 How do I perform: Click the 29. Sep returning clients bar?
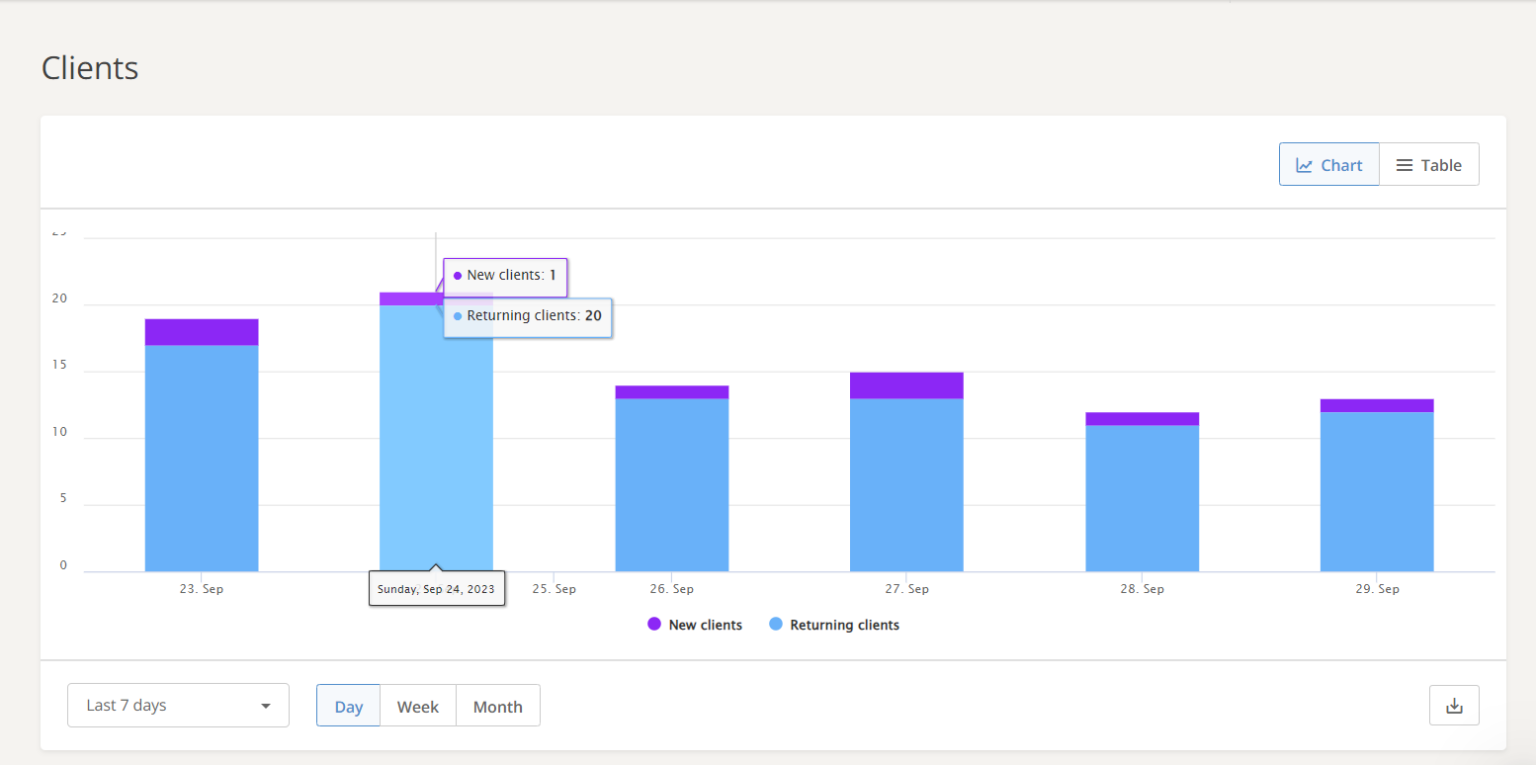1376,490
